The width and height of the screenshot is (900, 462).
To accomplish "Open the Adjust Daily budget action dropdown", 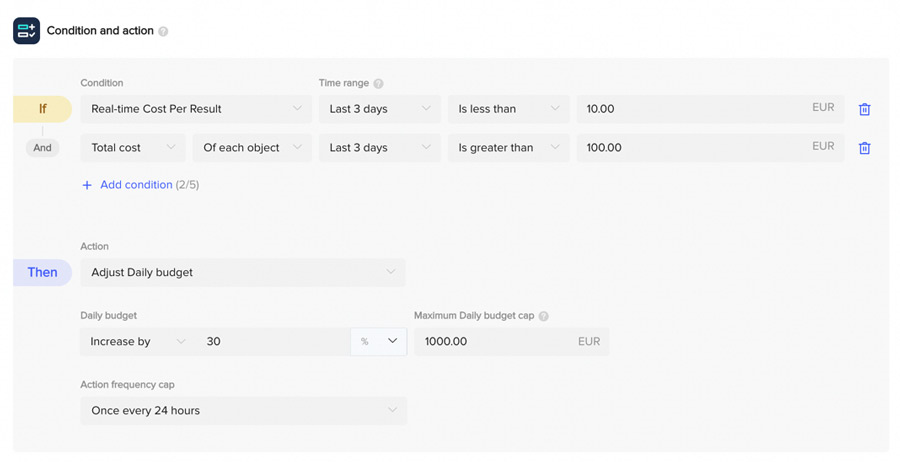I will (243, 272).
